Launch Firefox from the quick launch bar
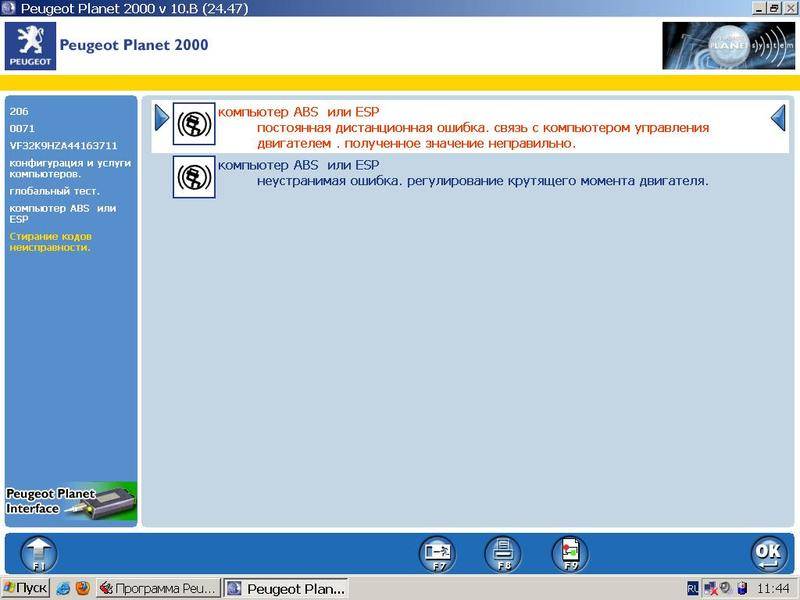This screenshot has height=600, width=800. coord(82,588)
